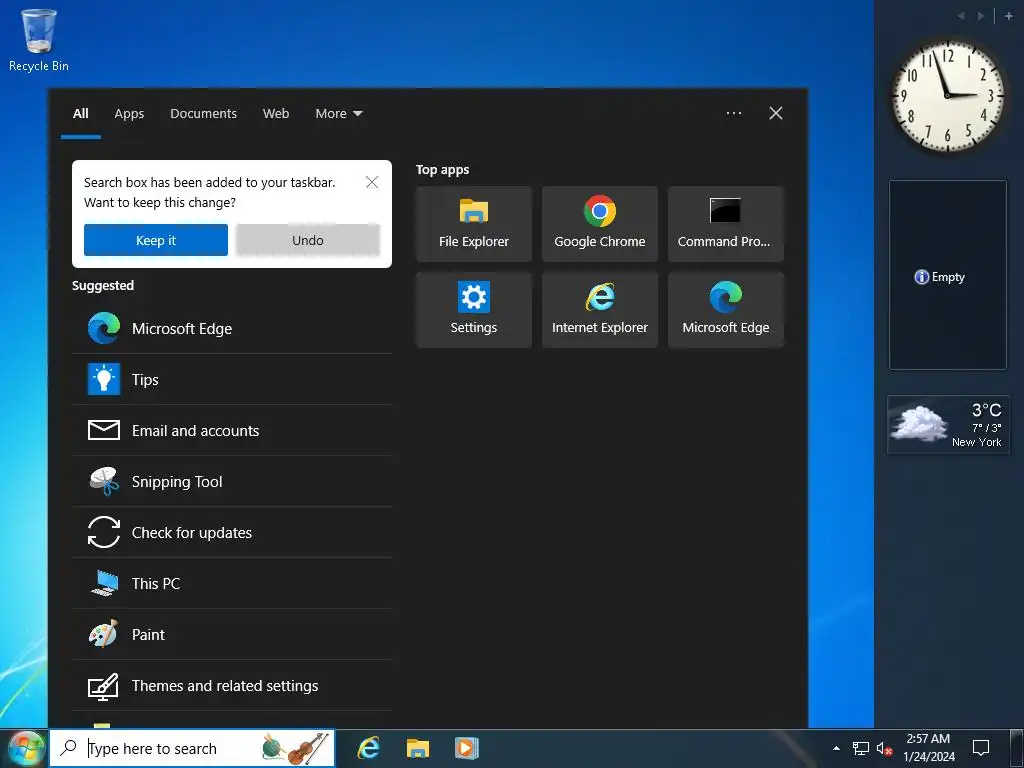Image resolution: width=1024 pixels, height=768 pixels.
Task: Open File Explorer from the taskbar
Action: (417, 748)
